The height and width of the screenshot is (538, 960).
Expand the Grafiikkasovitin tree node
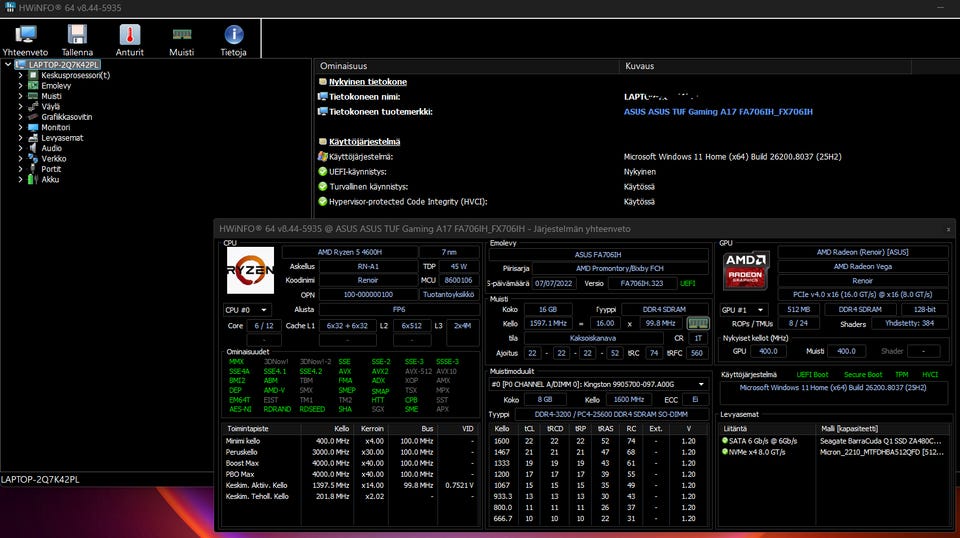point(20,117)
